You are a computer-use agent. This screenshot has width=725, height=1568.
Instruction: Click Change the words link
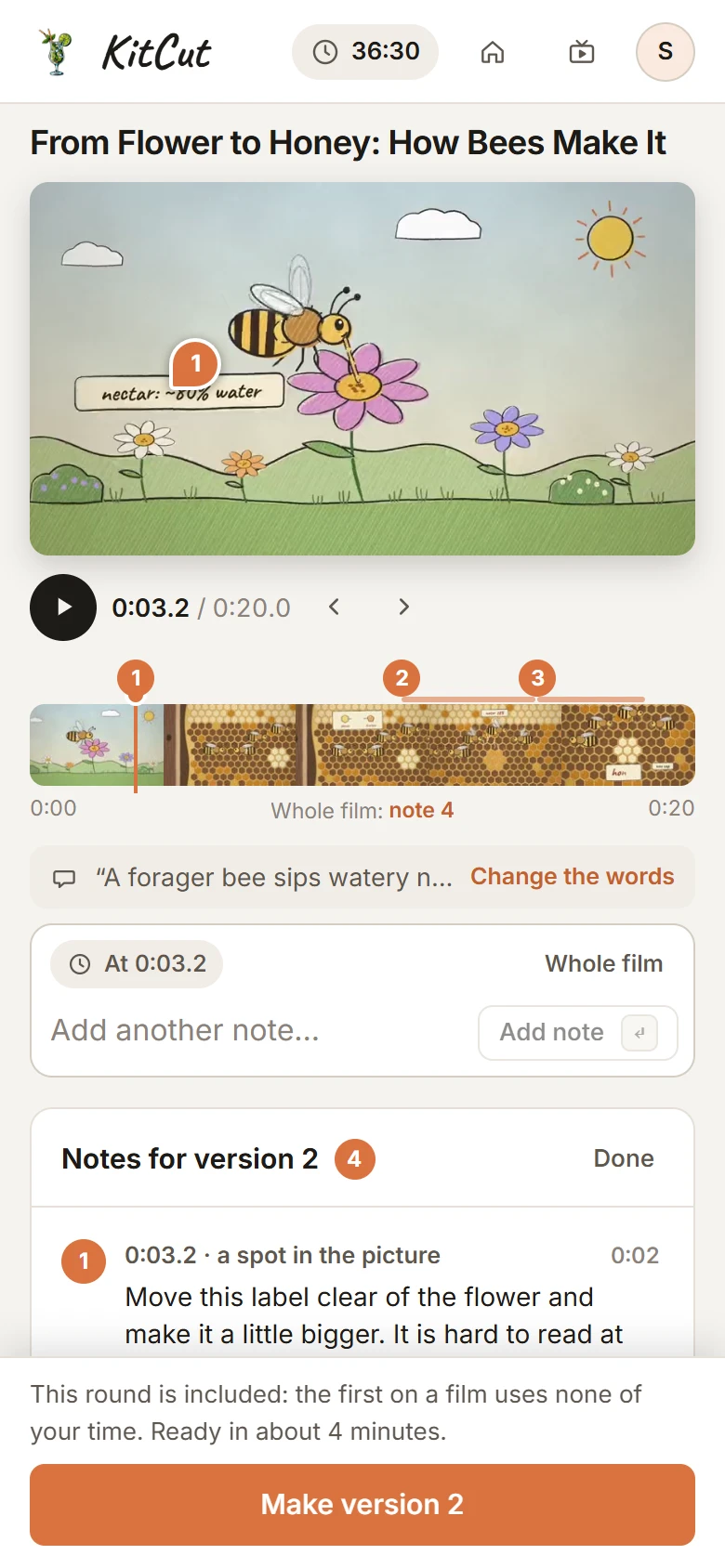pos(573,877)
